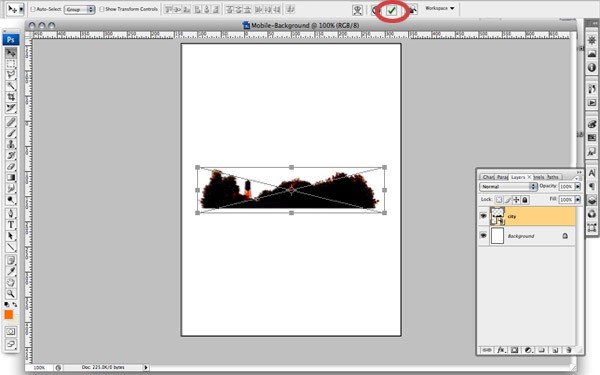The height and width of the screenshot is (375, 600).
Task: Select the History Brush tool
Action: pyautogui.click(x=11, y=155)
